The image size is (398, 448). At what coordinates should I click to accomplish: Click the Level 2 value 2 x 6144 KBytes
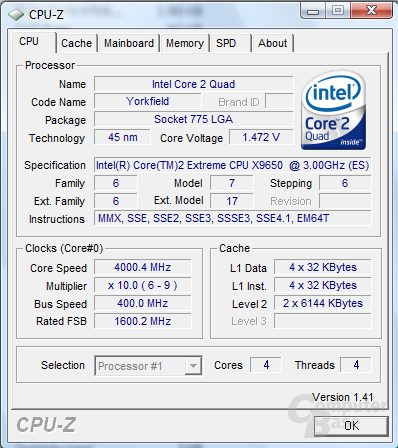pyautogui.click(x=323, y=303)
